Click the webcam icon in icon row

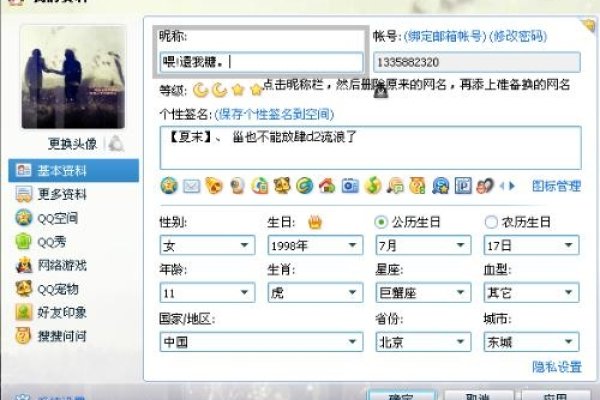coord(237,186)
